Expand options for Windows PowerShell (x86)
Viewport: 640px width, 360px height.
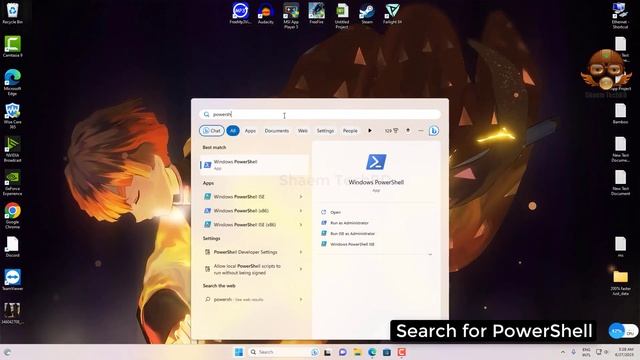point(301,211)
